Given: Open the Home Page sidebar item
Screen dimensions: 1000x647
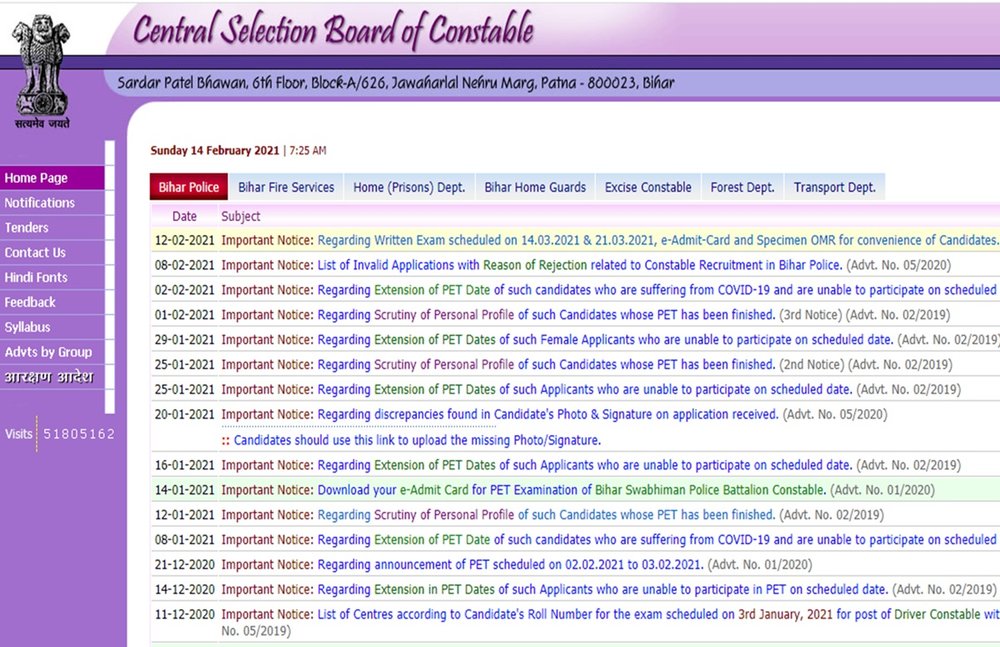Looking at the screenshot, I should 52,178.
